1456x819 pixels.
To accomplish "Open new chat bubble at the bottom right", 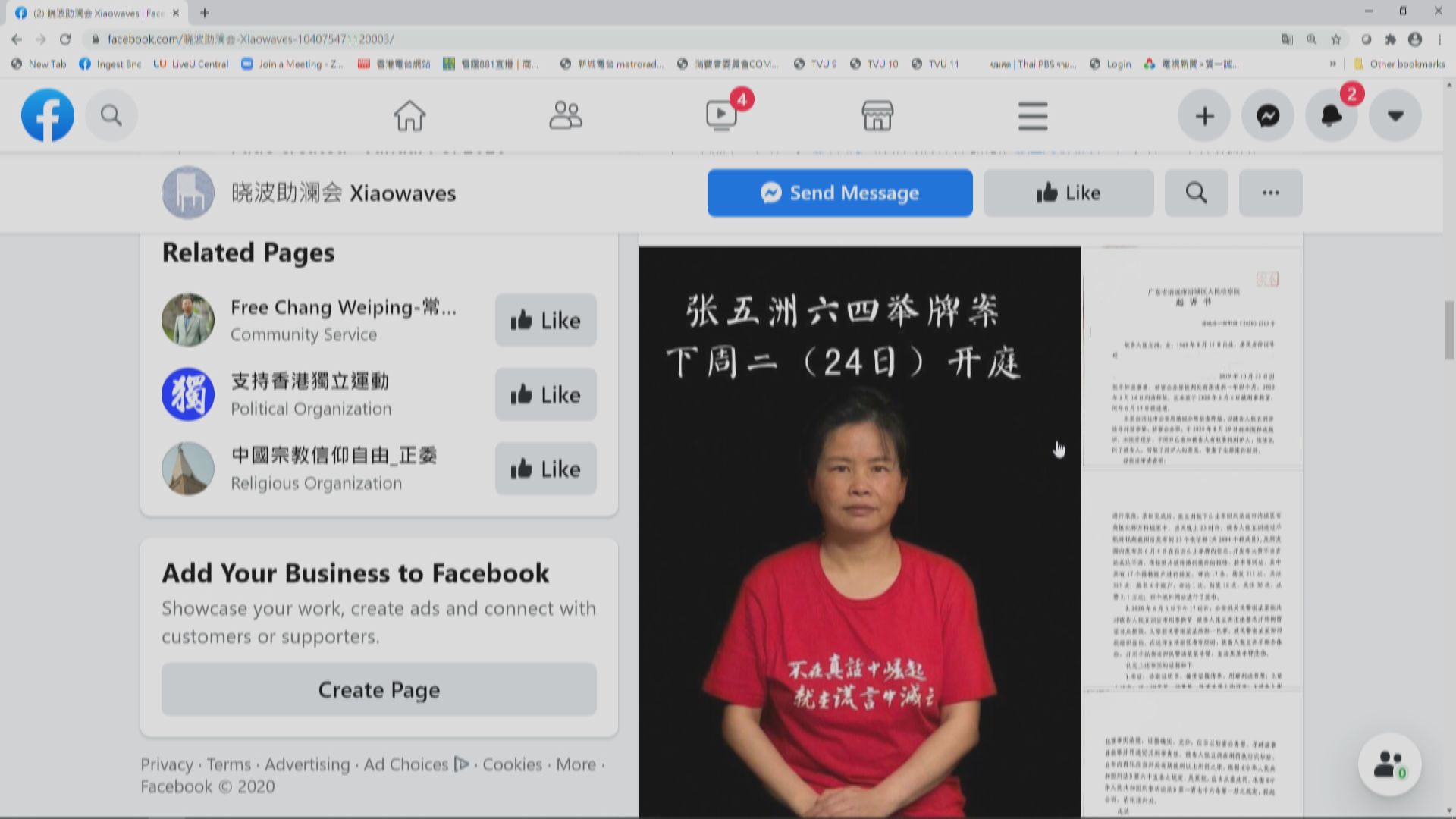I will click(1389, 764).
